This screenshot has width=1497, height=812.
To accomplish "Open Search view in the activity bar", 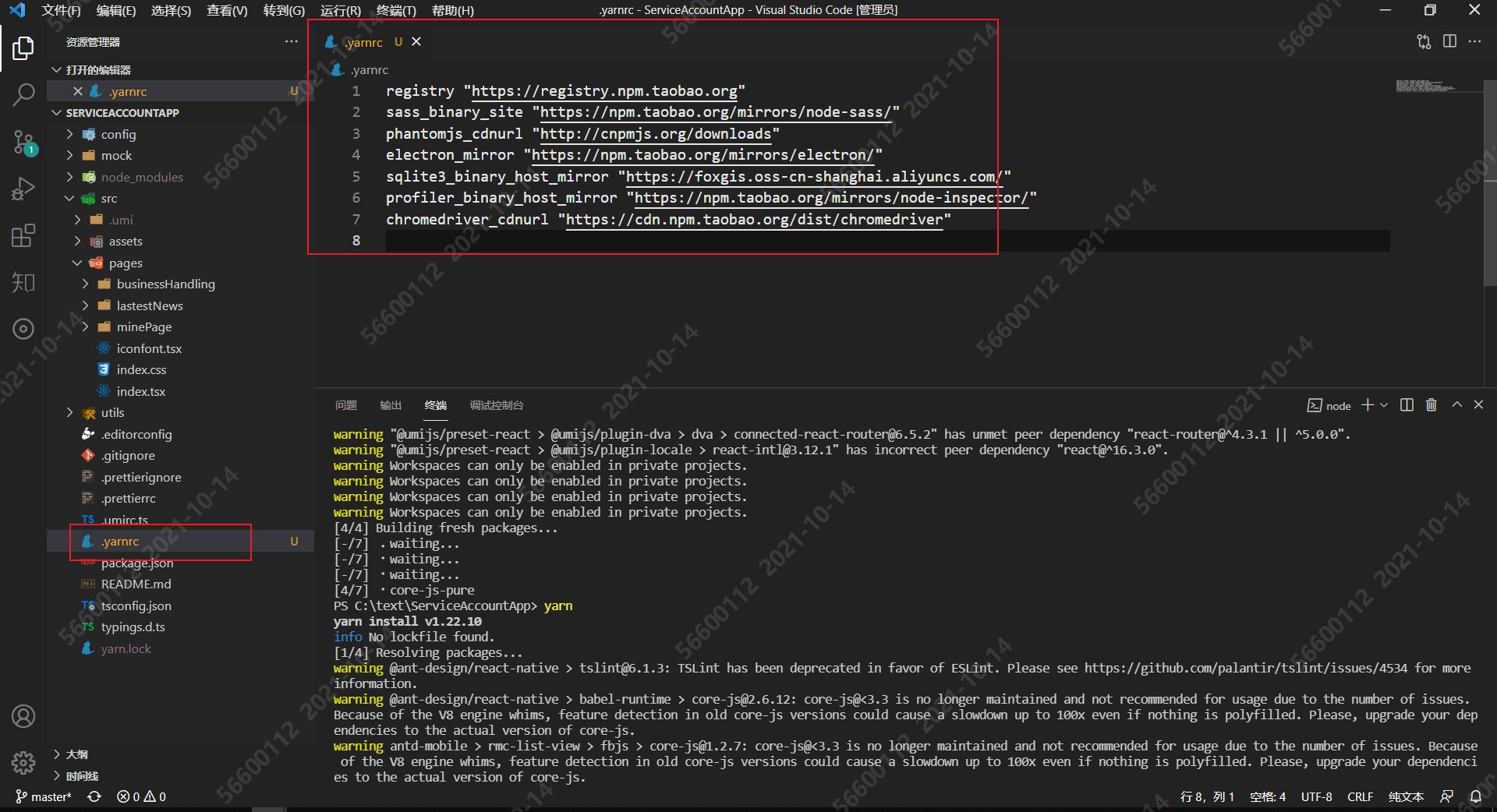I will click(x=23, y=94).
